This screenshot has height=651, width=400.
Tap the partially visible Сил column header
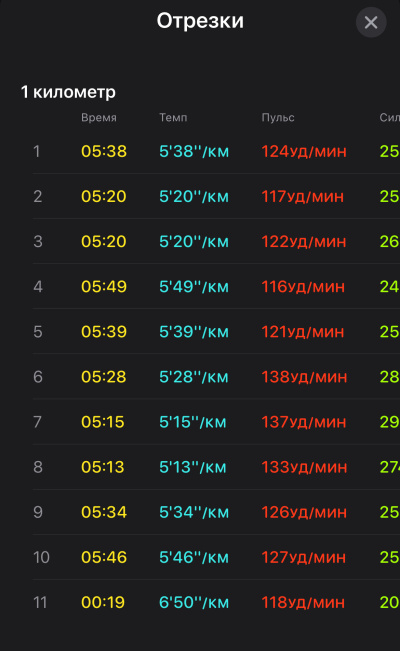point(390,117)
